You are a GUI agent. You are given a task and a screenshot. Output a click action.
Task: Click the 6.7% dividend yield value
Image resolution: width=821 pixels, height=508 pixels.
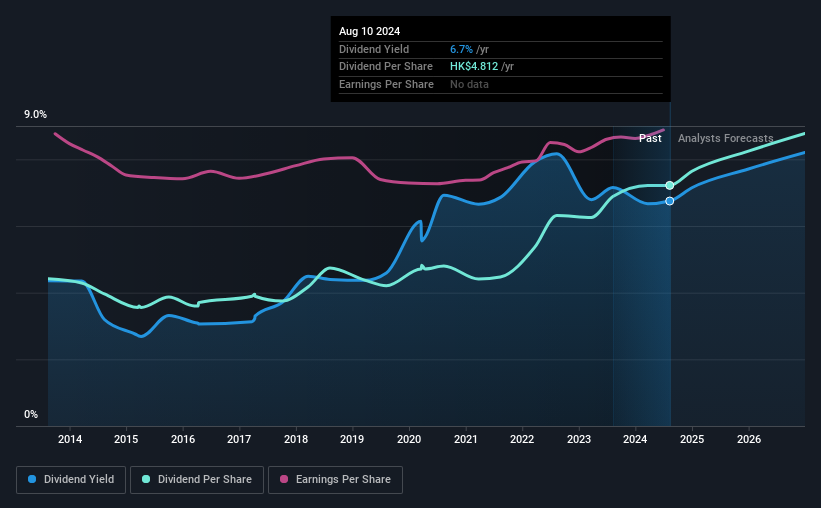tap(461, 49)
